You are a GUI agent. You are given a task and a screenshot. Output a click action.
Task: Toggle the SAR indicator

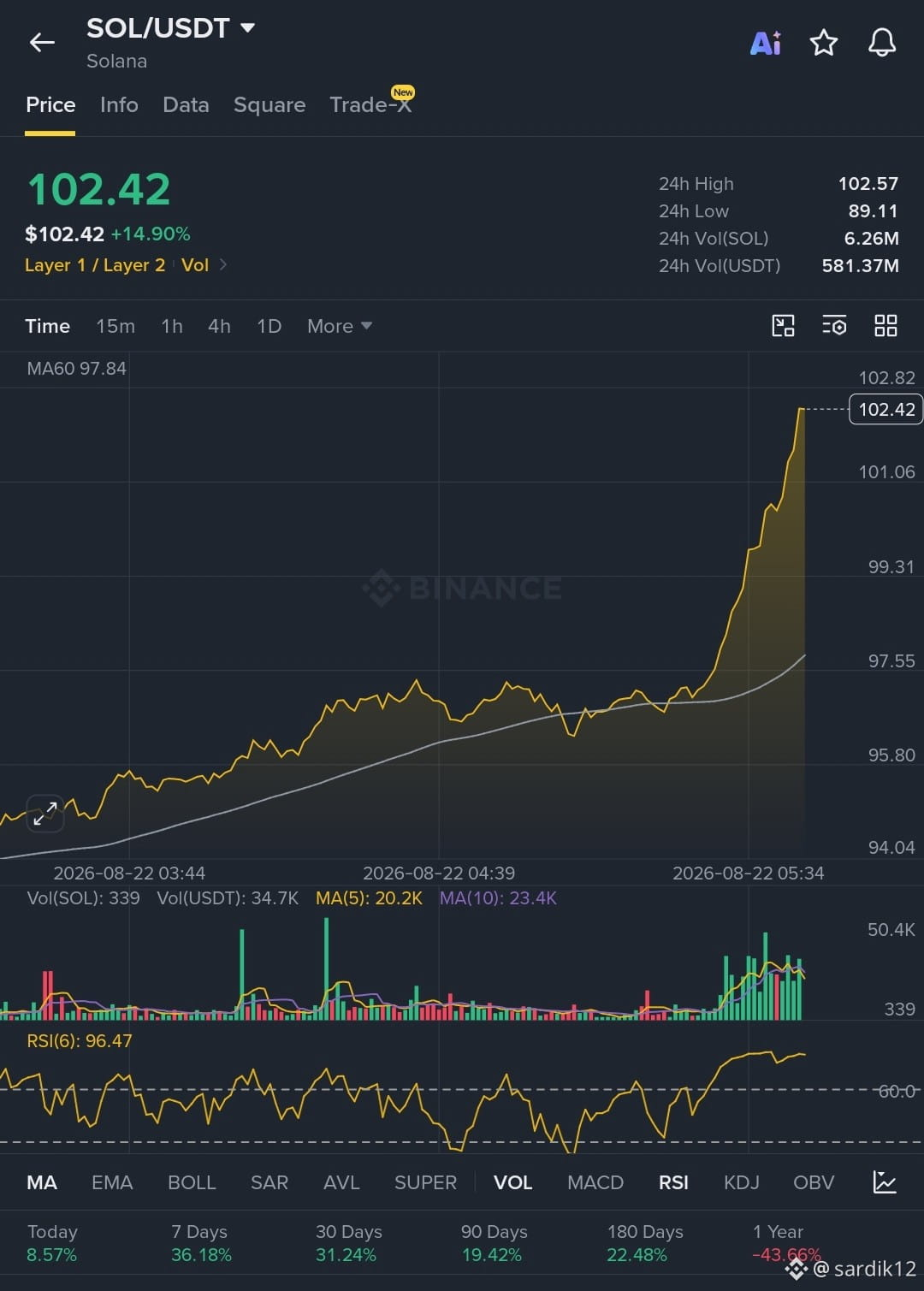(269, 1182)
